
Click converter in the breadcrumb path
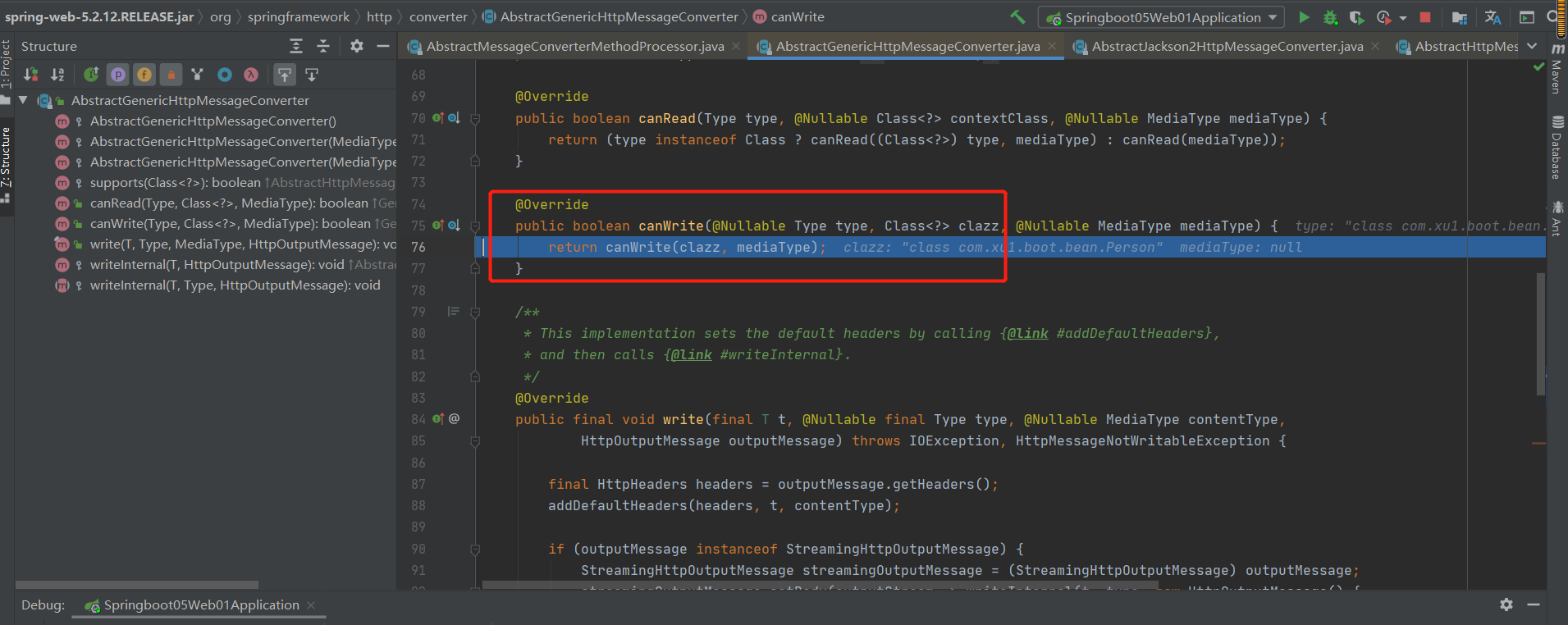coord(438,16)
